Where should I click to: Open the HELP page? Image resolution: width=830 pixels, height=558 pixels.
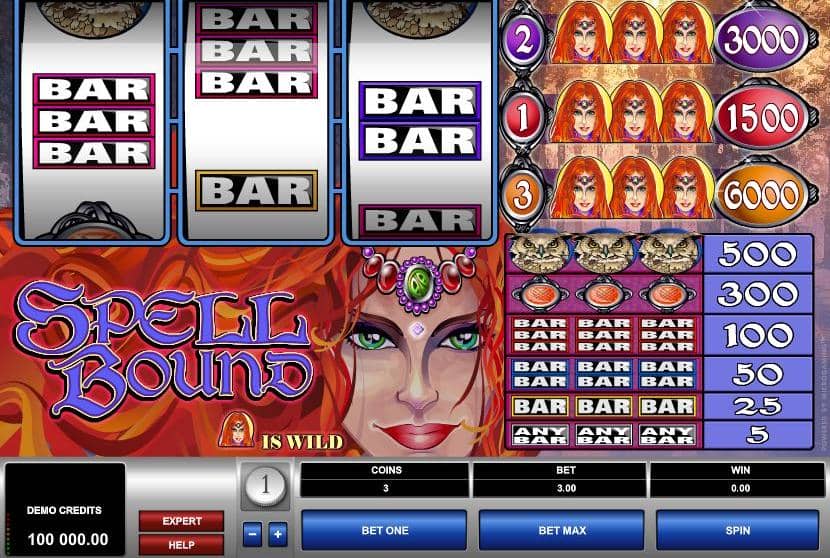click(182, 544)
